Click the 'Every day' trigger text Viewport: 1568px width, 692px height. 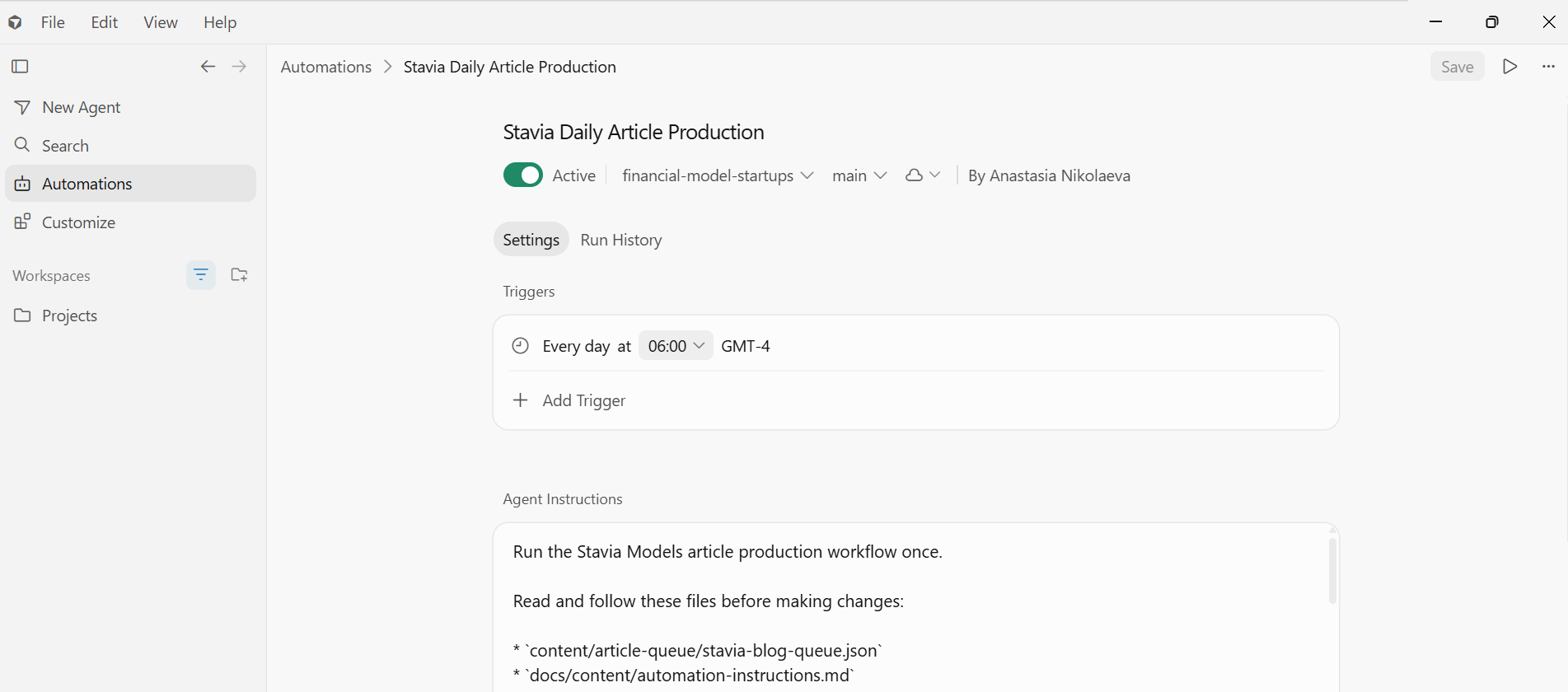[576, 346]
